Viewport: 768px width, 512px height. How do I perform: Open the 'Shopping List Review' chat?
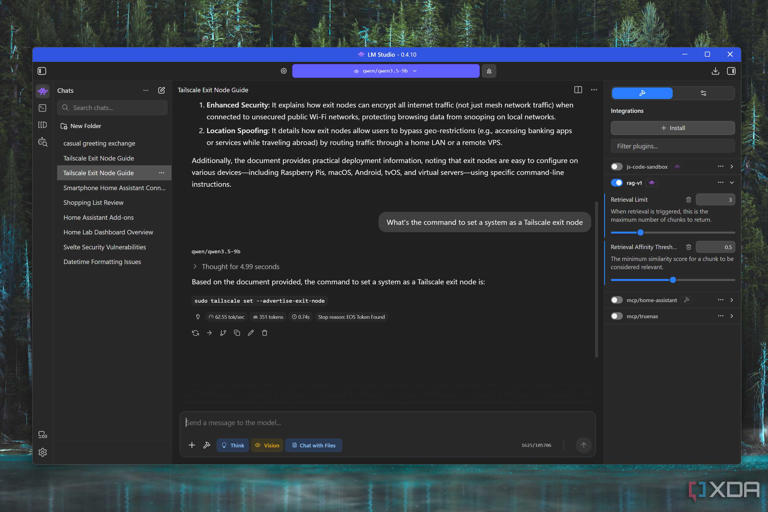[x=94, y=202]
